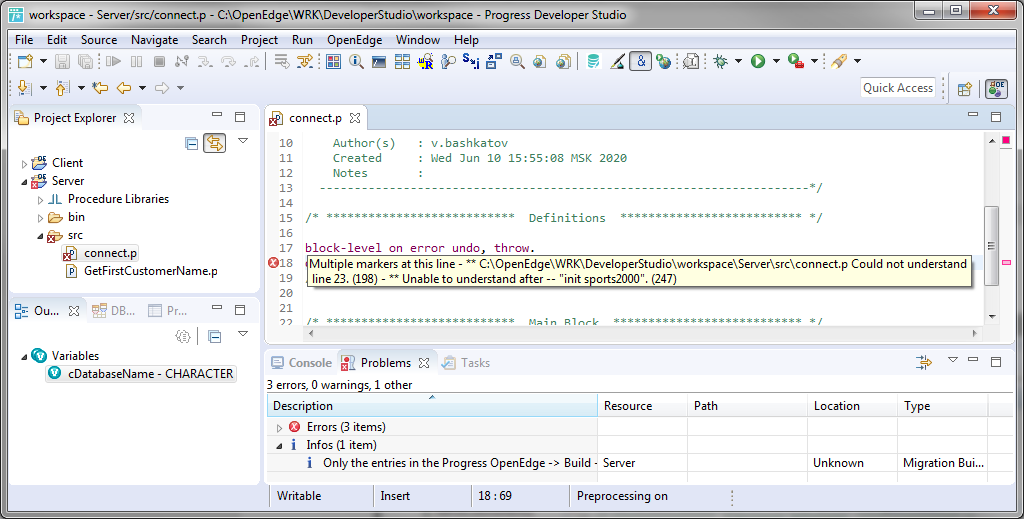Click the Open Perspective icon
Screen dimensions: 1024x519
point(965,89)
